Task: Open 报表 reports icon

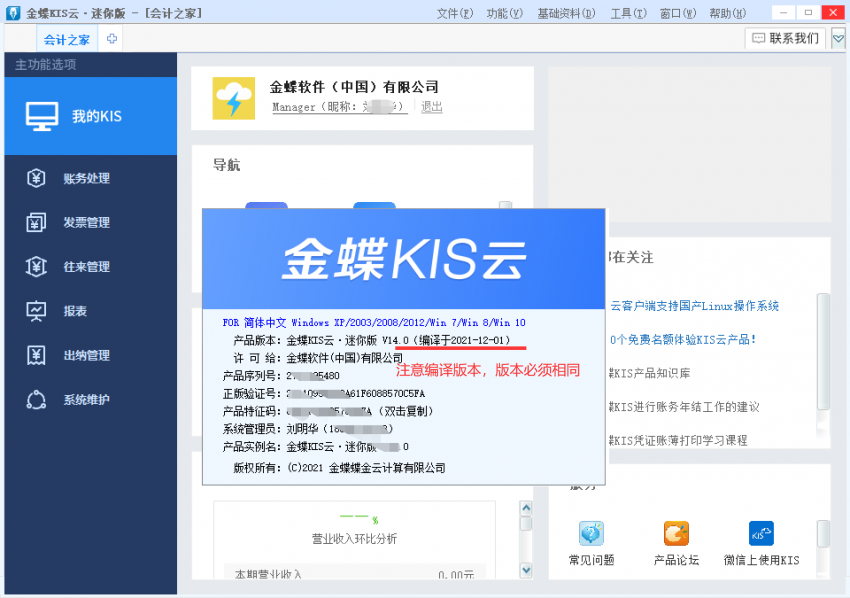Action: click(x=37, y=311)
